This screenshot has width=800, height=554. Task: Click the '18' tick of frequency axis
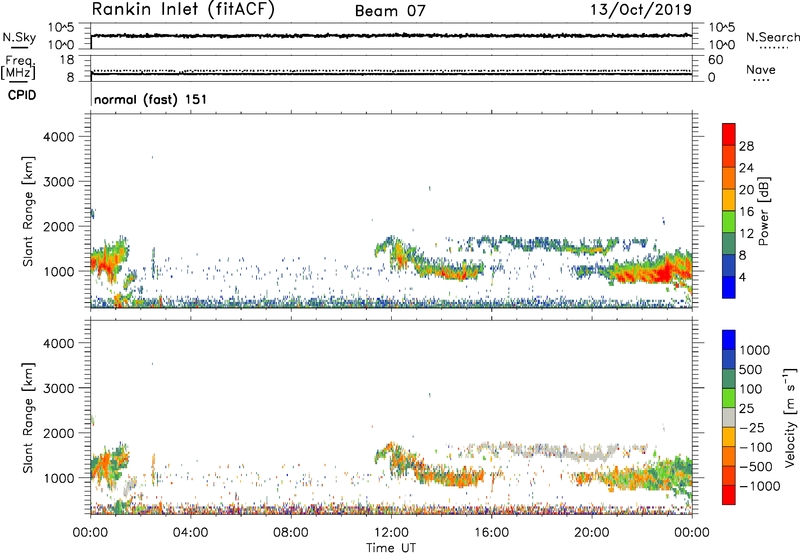[67, 60]
